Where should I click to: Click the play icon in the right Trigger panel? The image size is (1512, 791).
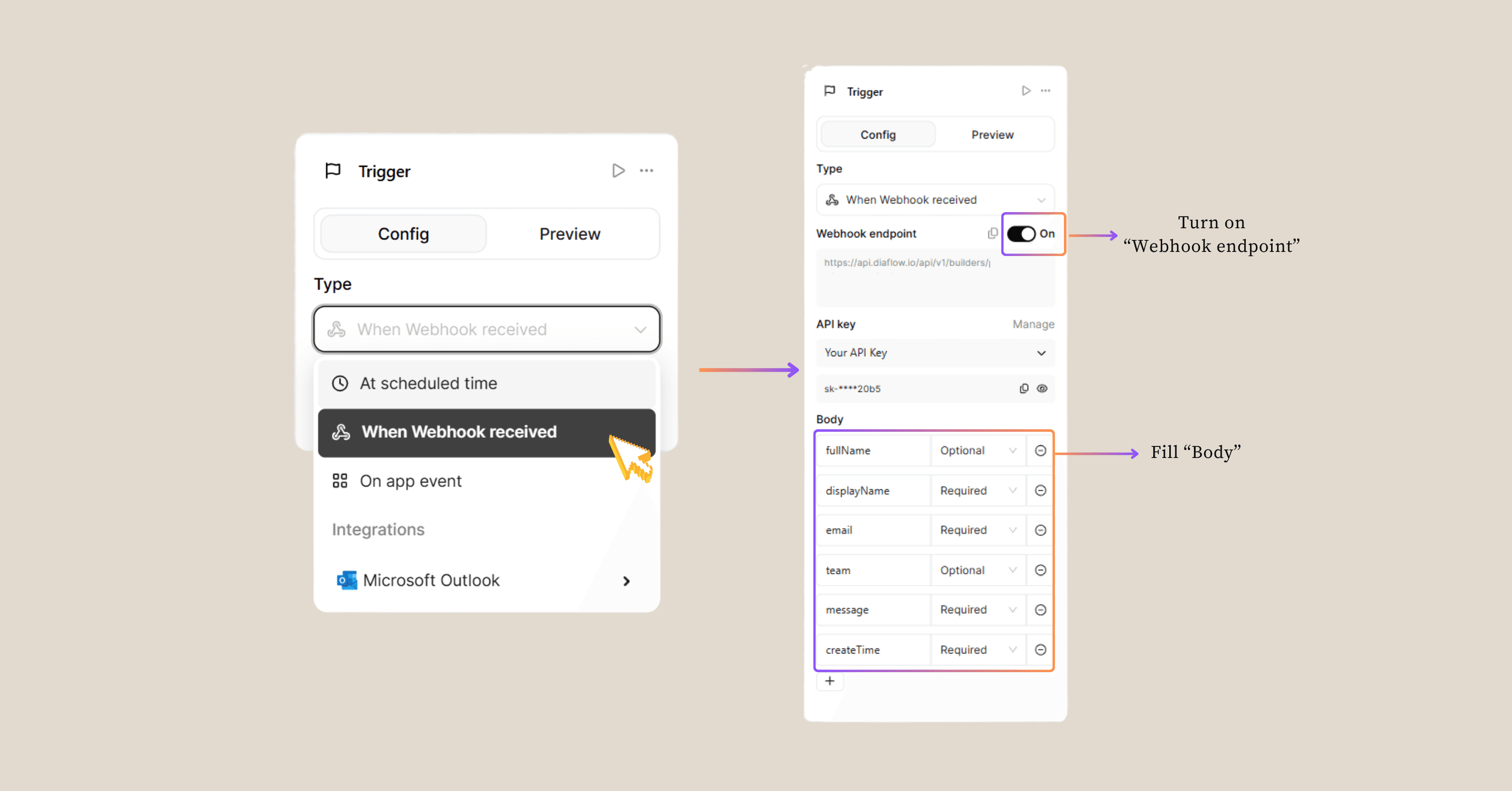pos(1026,91)
